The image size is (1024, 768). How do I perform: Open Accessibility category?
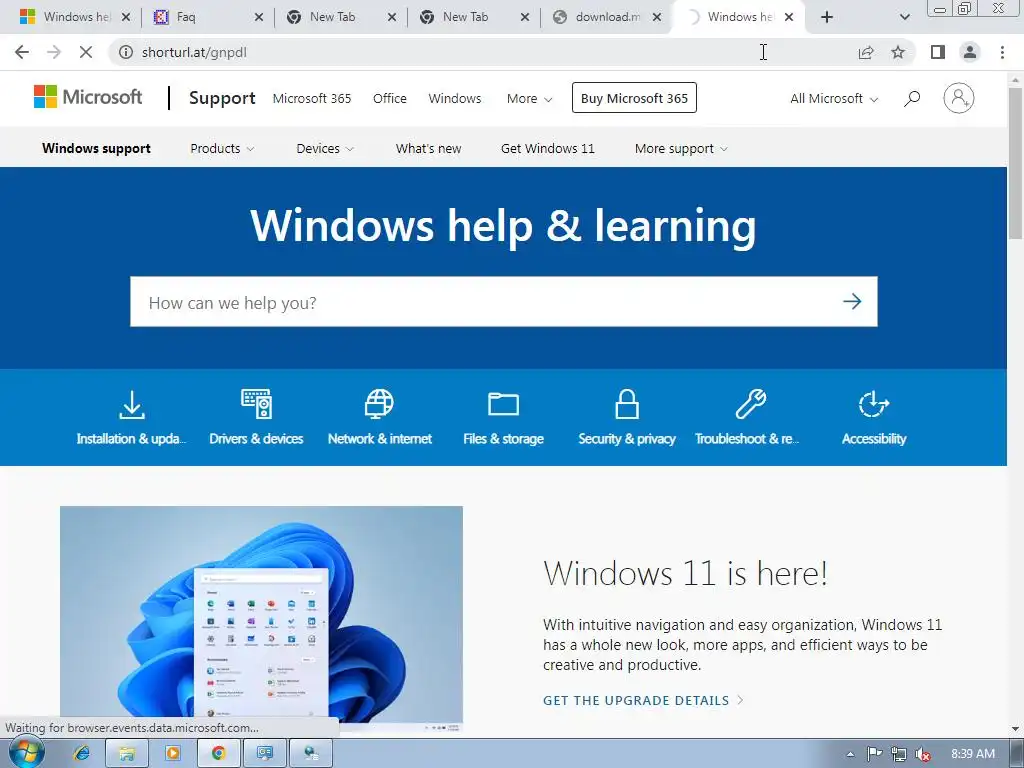pyautogui.click(x=874, y=418)
